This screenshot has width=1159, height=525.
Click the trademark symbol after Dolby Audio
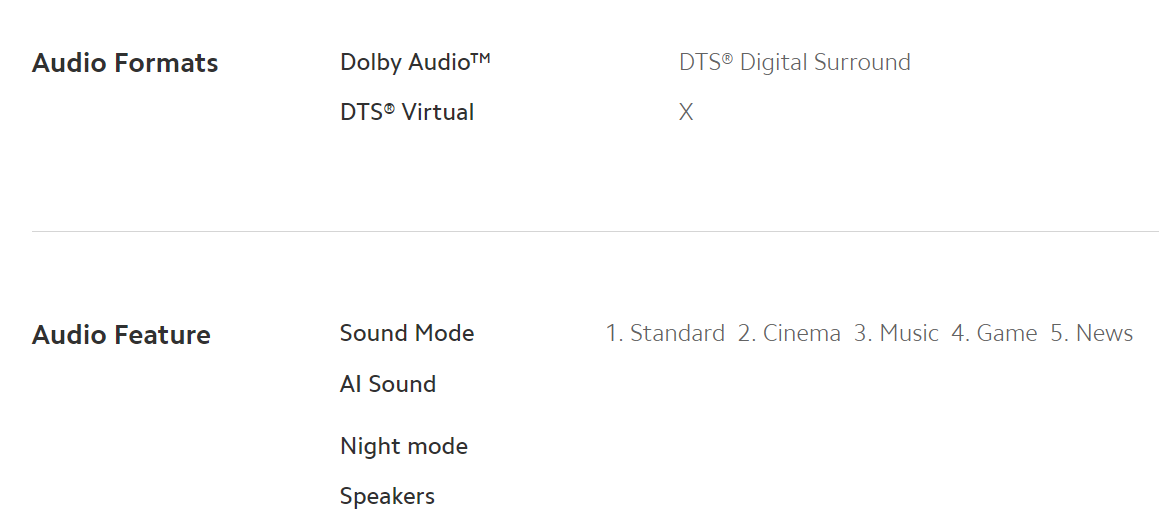tap(480, 57)
